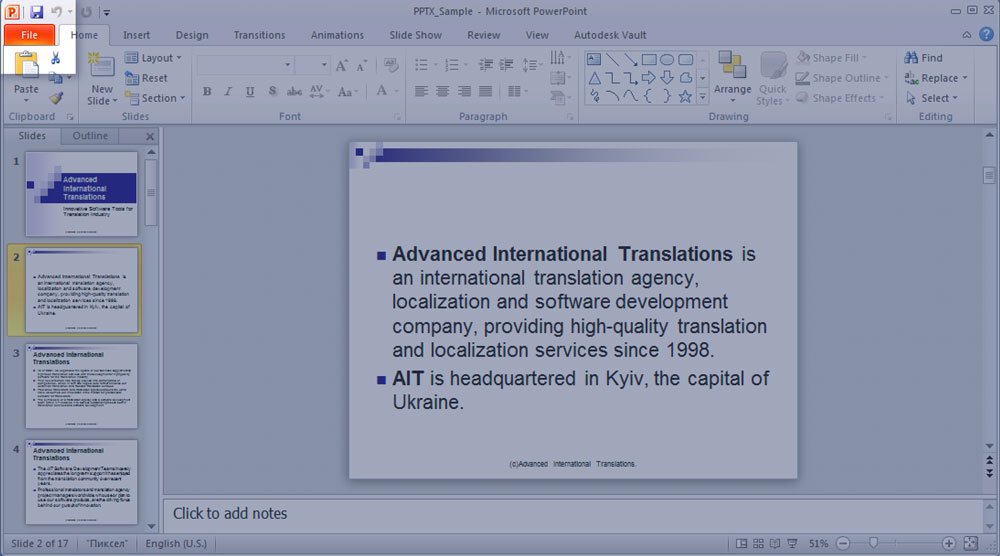1000x556 pixels.
Task: Click the Next Slide double-arrow button
Action: pyautogui.click(x=989, y=473)
